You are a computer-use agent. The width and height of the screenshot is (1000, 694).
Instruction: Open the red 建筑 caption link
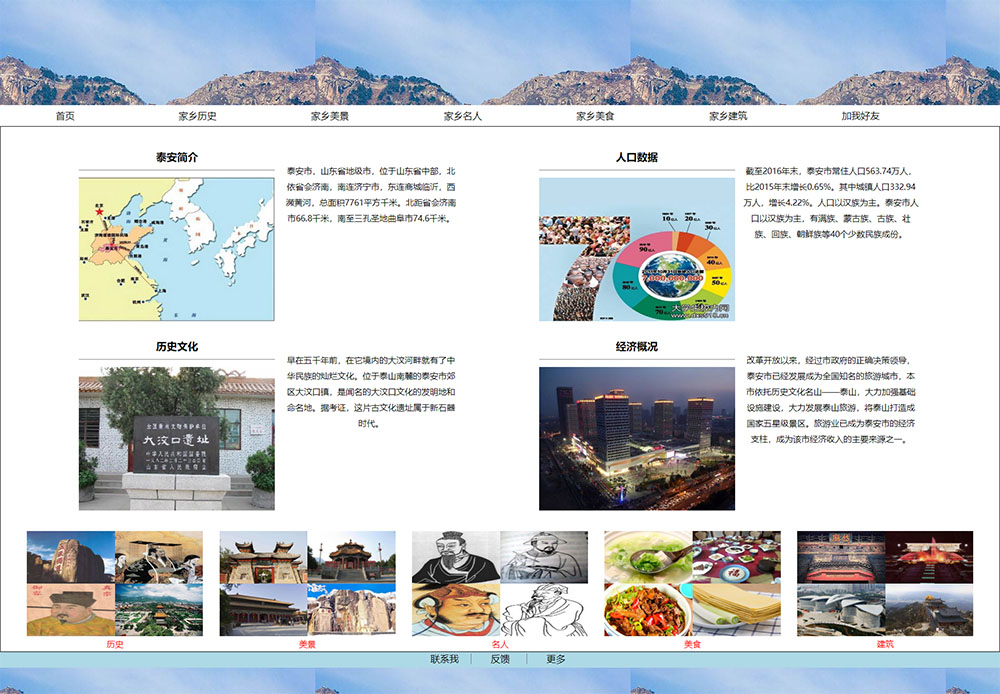[x=885, y=644]
